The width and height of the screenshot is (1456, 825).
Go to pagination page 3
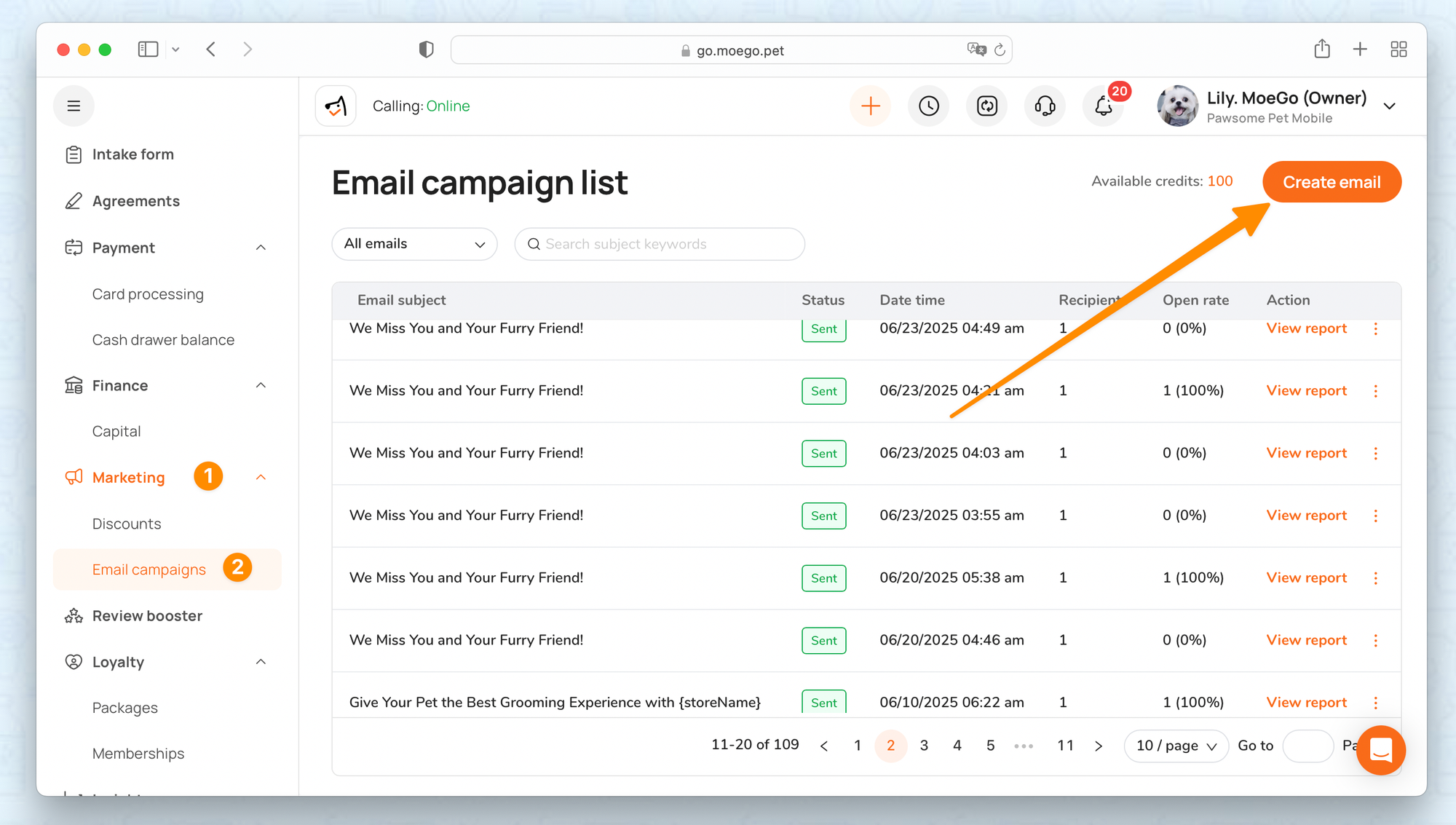pos(924,746)
